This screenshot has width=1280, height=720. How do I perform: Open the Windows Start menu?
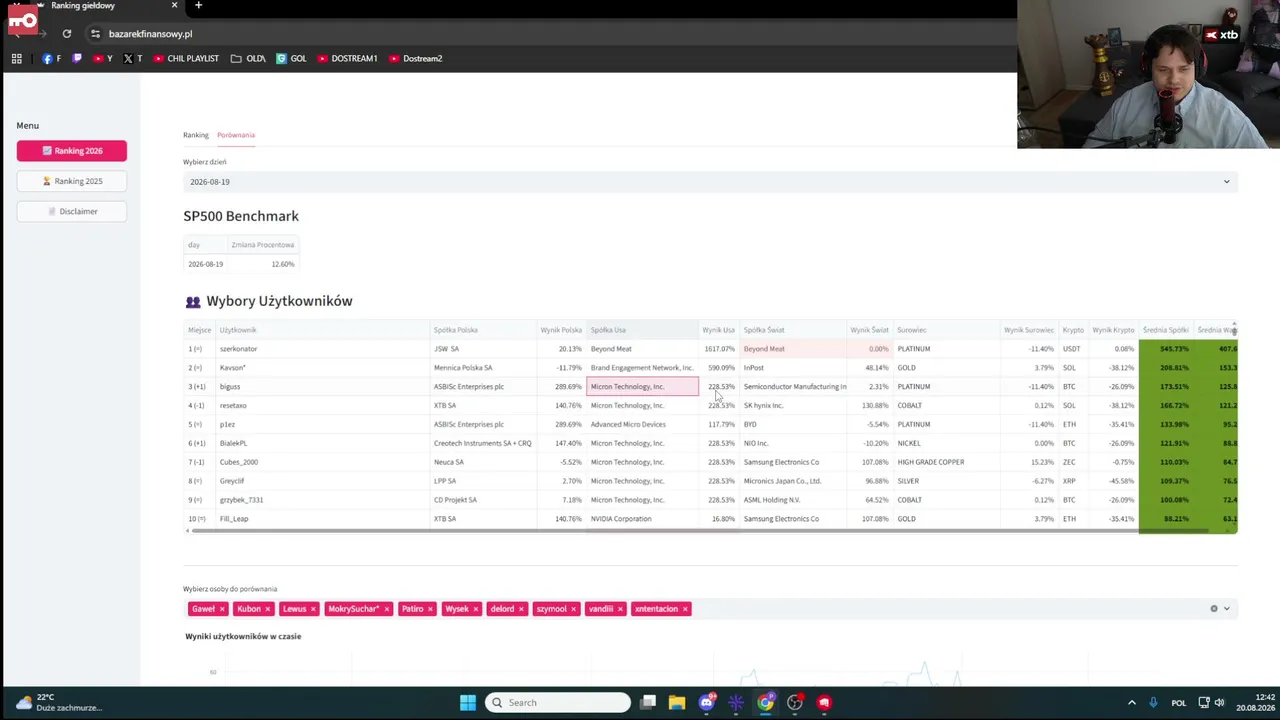[468, 702]
